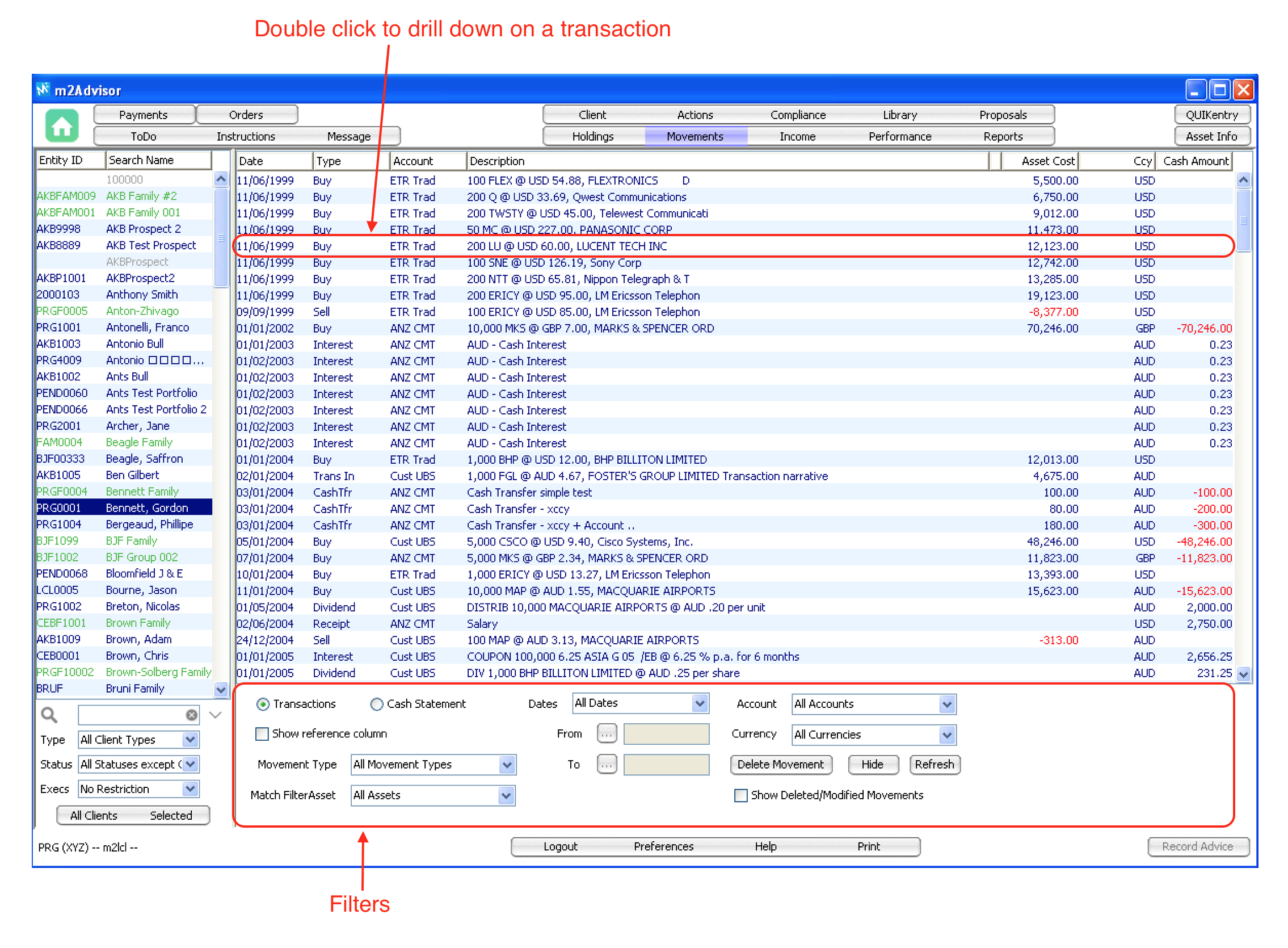Tick Show Deleted/Modified Movements checkbox

tap(740, 795)
